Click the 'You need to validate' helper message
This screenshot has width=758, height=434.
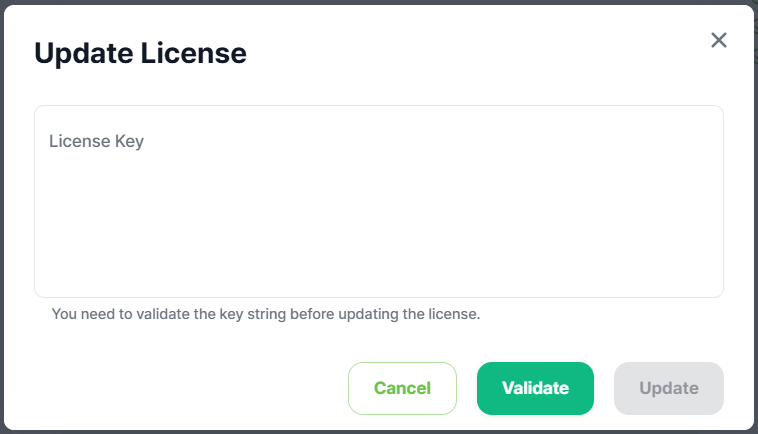click(266, 314)
